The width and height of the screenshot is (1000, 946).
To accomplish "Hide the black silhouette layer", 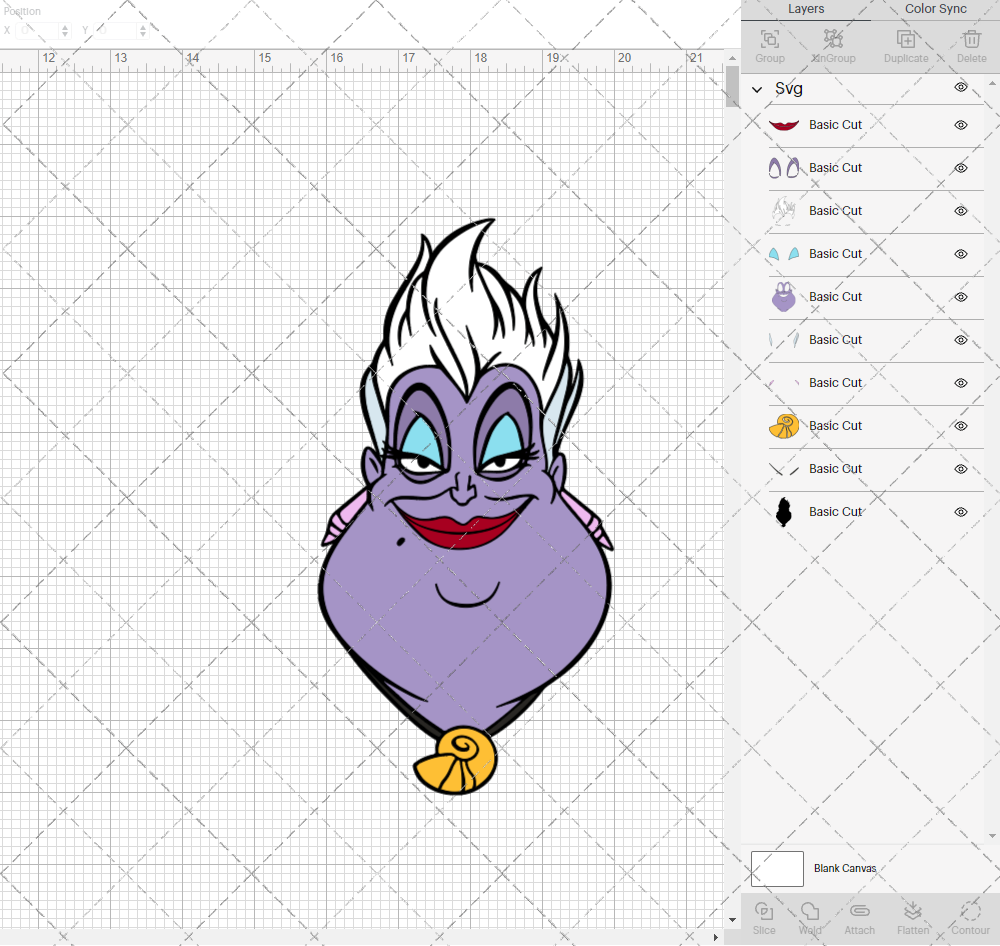I will 960,512.
